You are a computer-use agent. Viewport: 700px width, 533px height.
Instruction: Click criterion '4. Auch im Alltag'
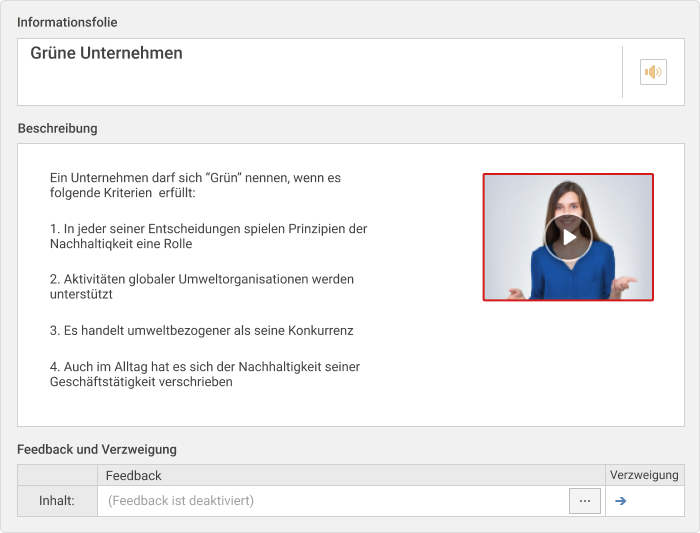(205, 374)
